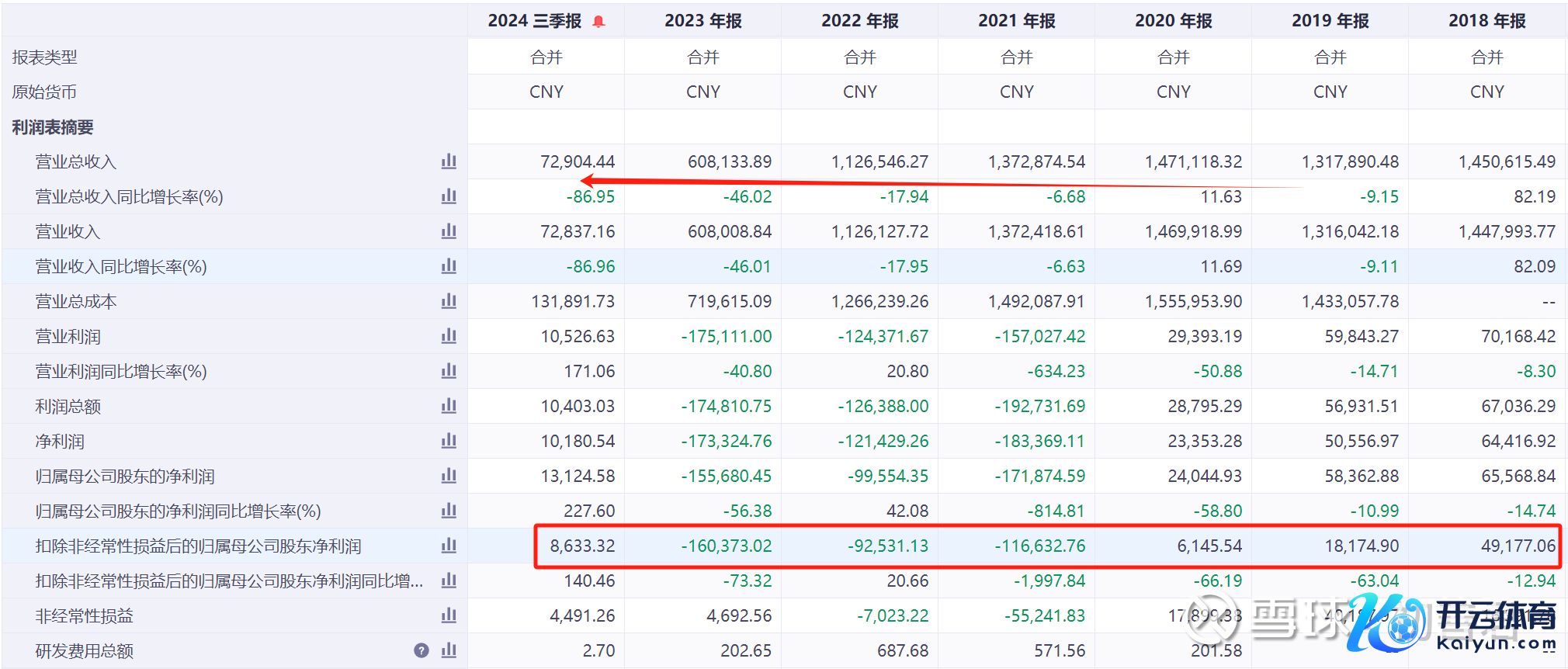
Task: Select the 2018 年报 column header
Action: [1486, 21]
